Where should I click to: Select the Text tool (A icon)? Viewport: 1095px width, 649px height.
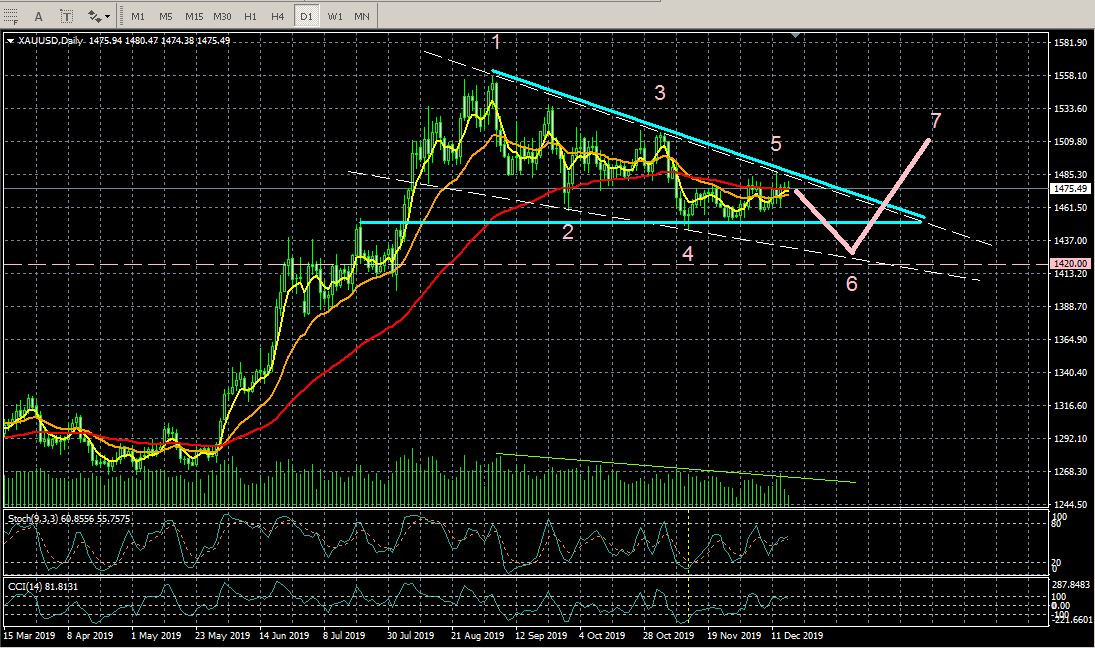[x=38, y=16]
